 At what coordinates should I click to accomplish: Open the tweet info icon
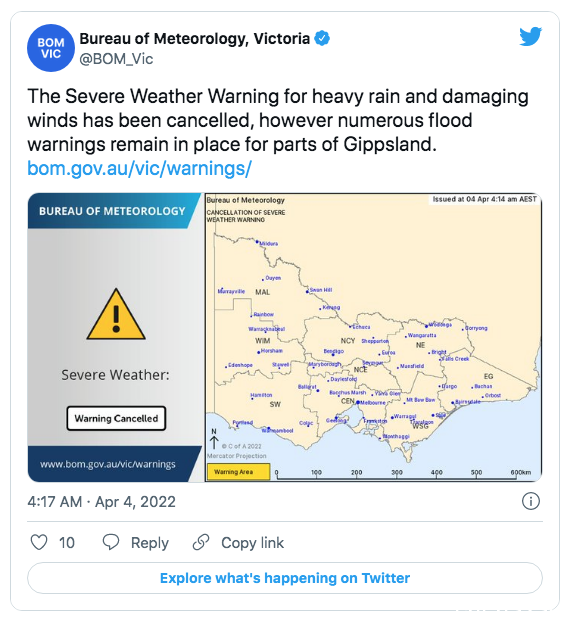[531, 501]
